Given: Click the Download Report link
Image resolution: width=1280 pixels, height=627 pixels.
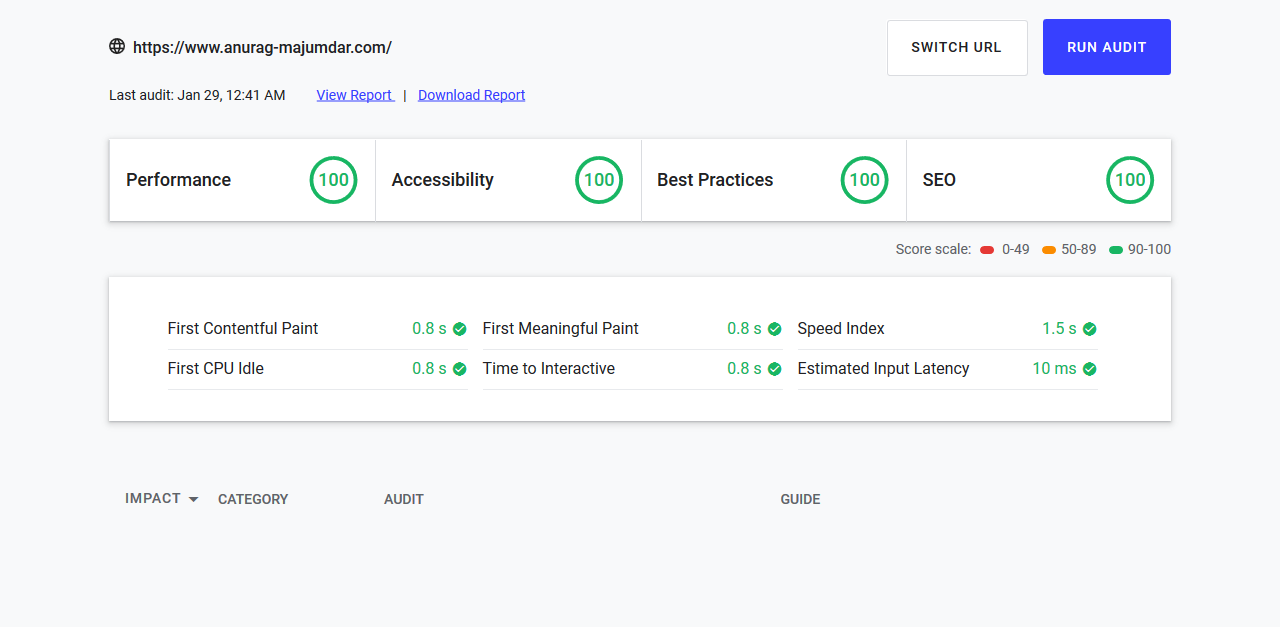Looking at the screenshot, I should (471, 95).
